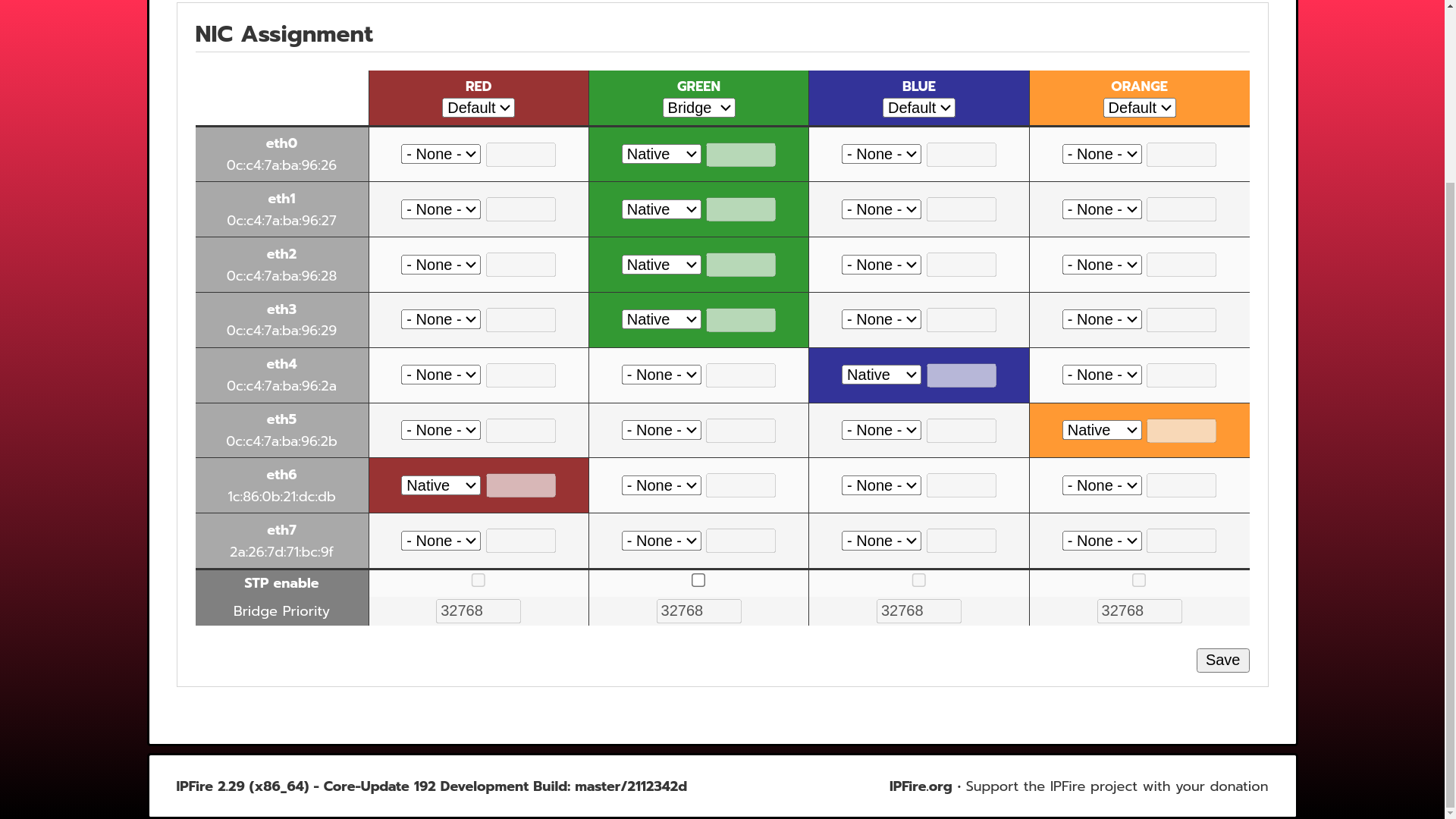Image resolution: width=1456 pixels, height=819 pixels.
Task: Open eth4 GREEN None dropdown
Action: pyautogui.click(x=661, y=375)
